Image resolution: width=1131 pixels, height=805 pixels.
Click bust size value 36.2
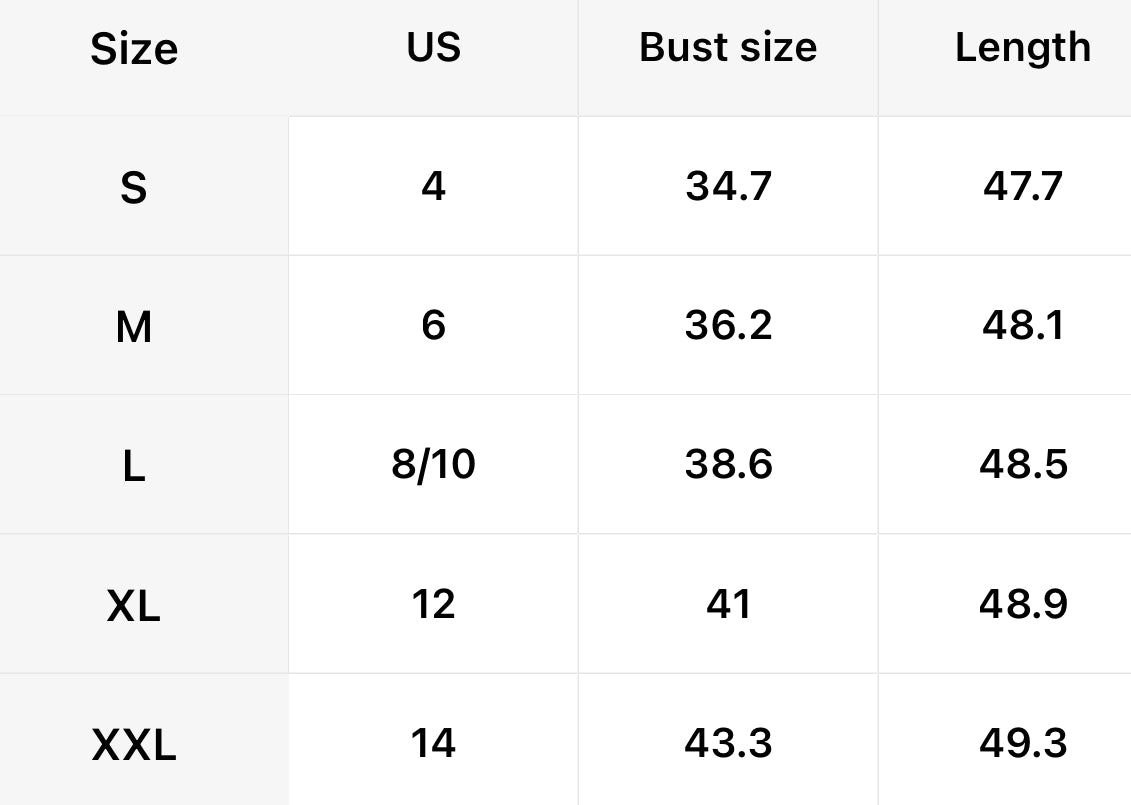tap(728, 325)
